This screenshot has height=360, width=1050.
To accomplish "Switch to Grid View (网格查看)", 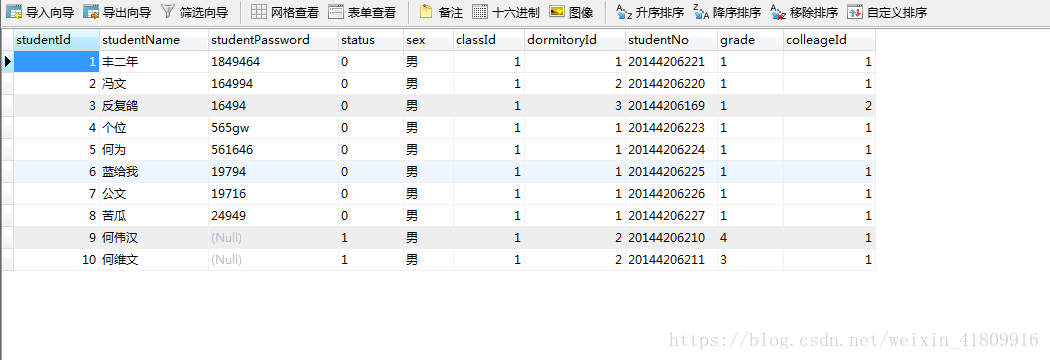I will pos(285,12).
